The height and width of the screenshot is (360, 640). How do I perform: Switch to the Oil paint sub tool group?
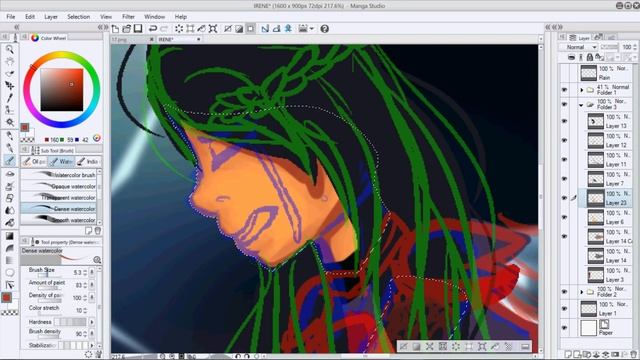click(x=34, y=162)
